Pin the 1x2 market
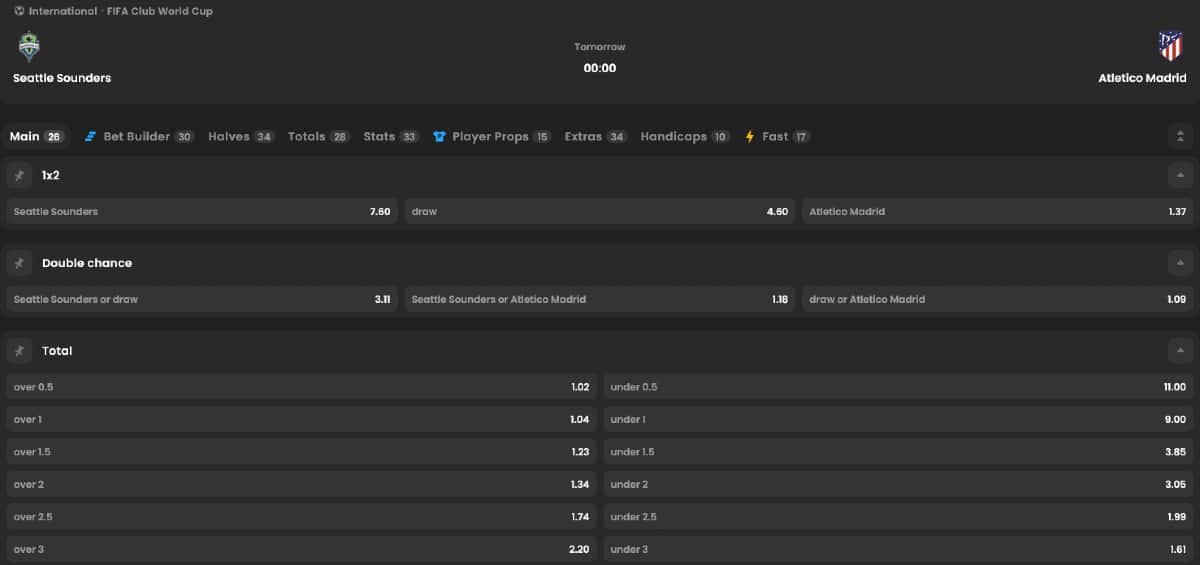1200x565 pixels. pos(19,175)
